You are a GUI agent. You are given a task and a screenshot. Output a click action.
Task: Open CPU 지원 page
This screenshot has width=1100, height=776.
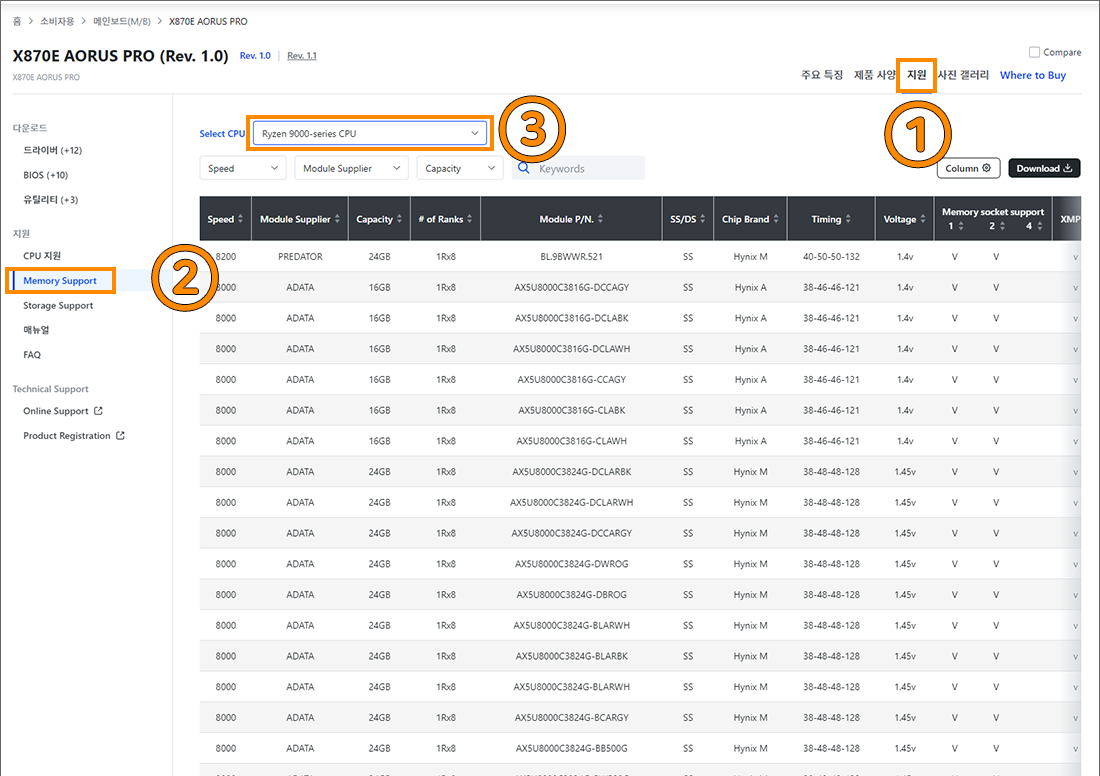pos(42,255)
